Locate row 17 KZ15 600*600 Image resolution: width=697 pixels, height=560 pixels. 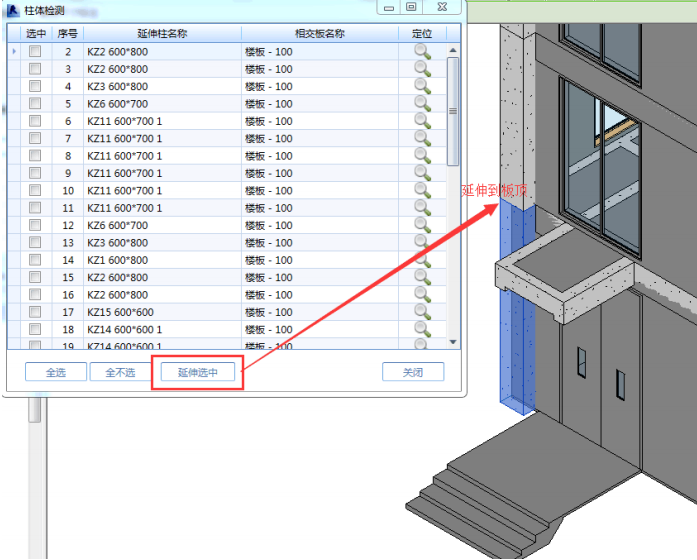tap(422, 312)
